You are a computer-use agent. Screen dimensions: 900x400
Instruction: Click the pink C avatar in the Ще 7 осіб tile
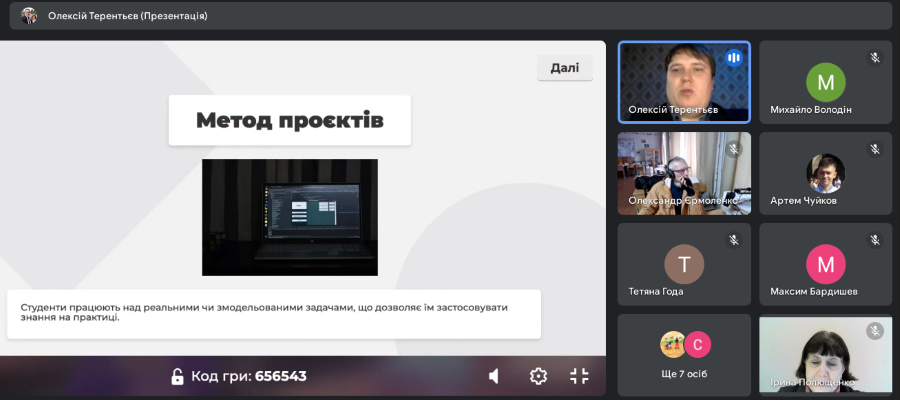tap(698, 344)
